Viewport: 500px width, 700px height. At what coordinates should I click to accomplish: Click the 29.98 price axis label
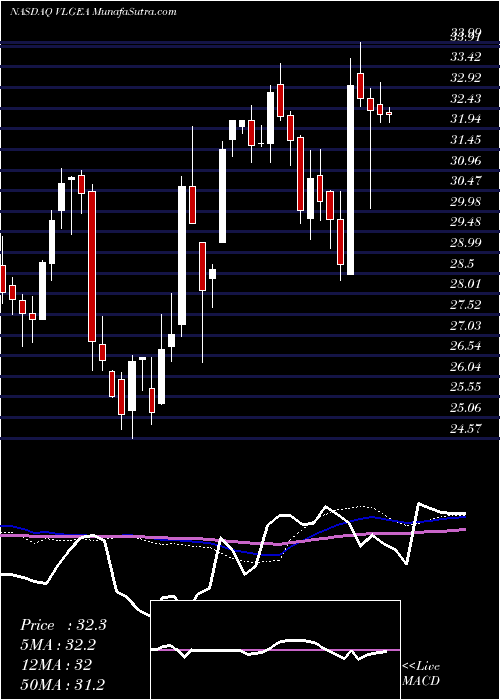point(466,201)
